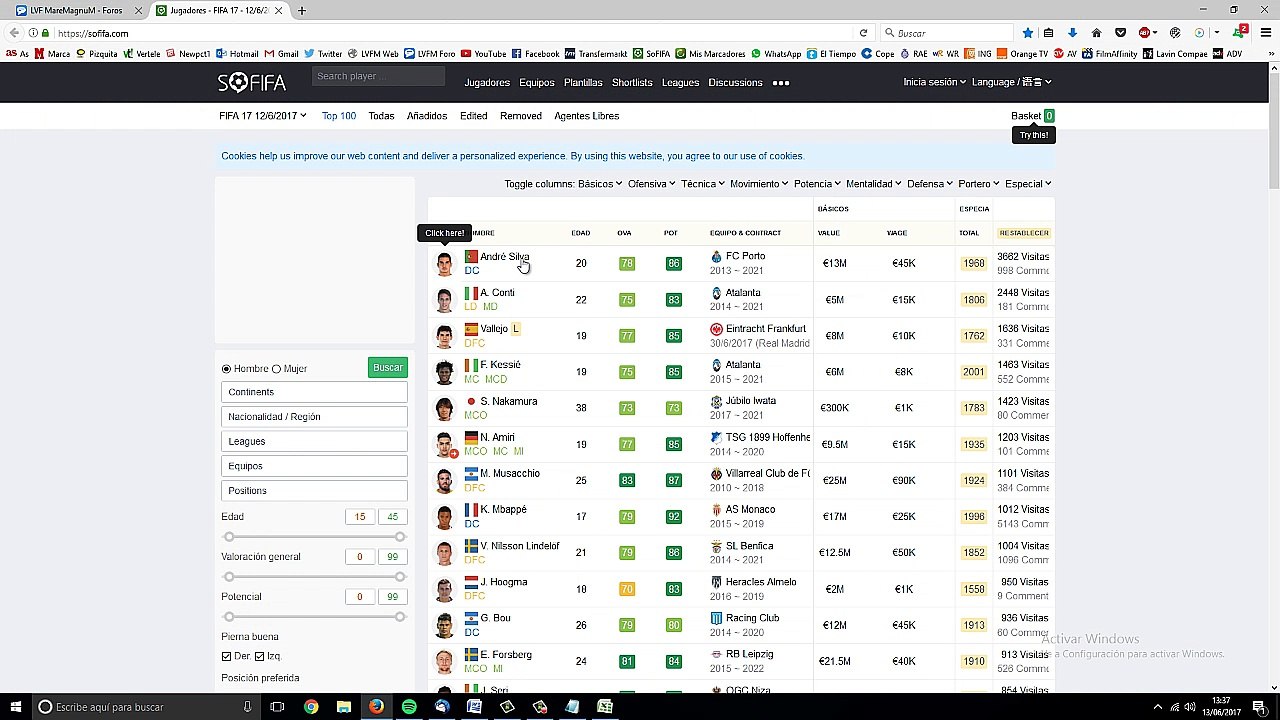Open Plantillas menu

click(583, 83)
